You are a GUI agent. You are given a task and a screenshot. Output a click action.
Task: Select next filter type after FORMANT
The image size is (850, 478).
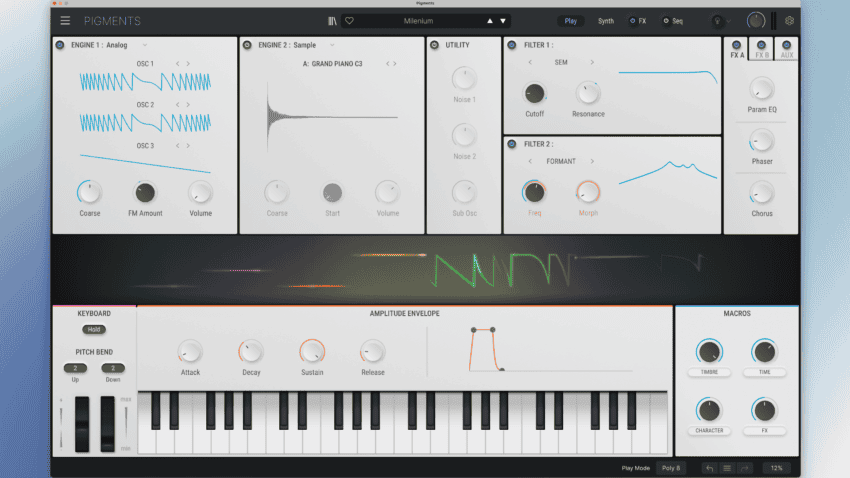tap(592, 161)
